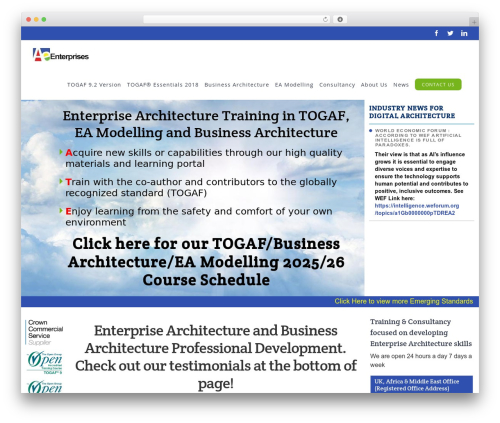The width and height of the screenshot is (500, 423).
Task: Go to EA Modelling menu
Action: (294, 85)
